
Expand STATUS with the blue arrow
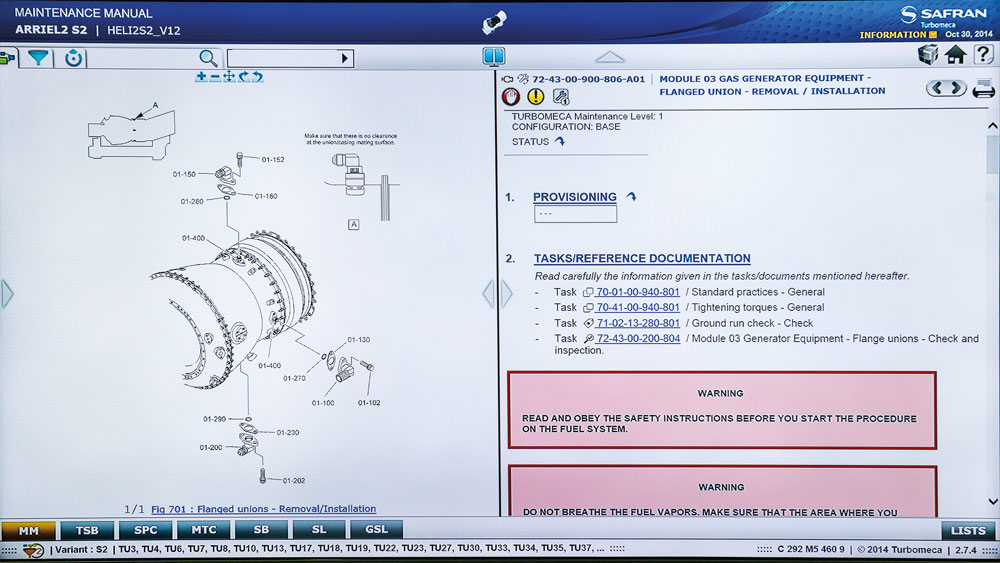pyautogui.click(x=560, y=142)
